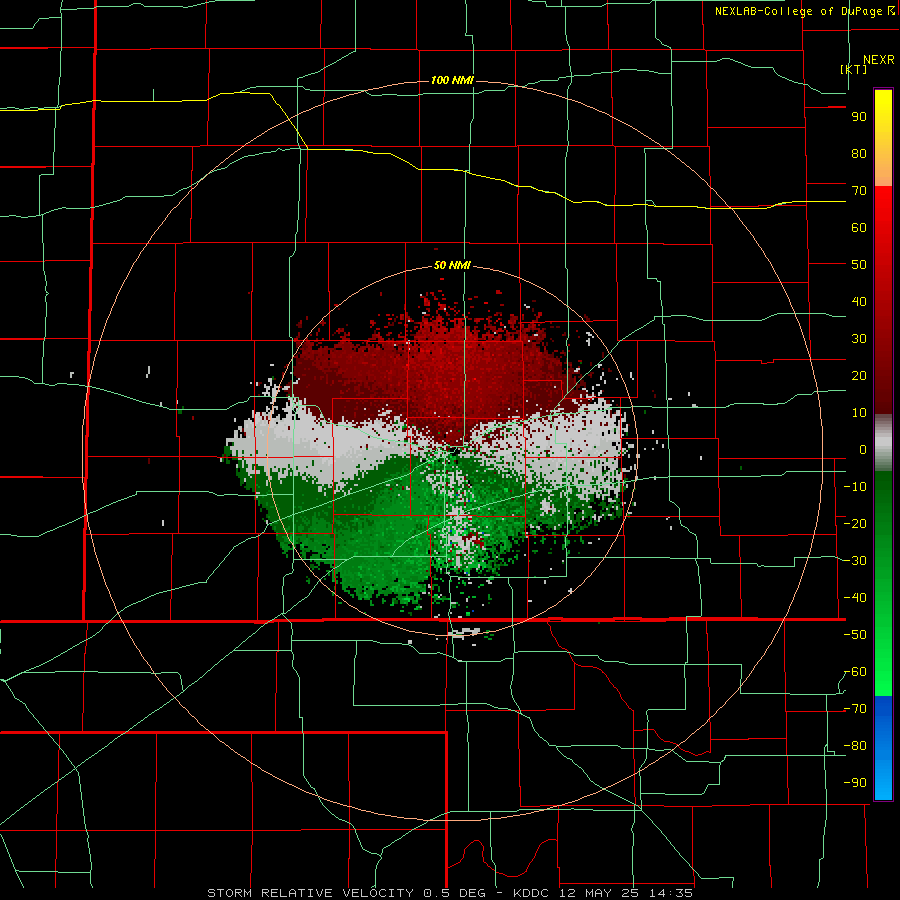Click the blue bottom segment of color bar
The image size is (900, 900).
(x=883, y=748)
